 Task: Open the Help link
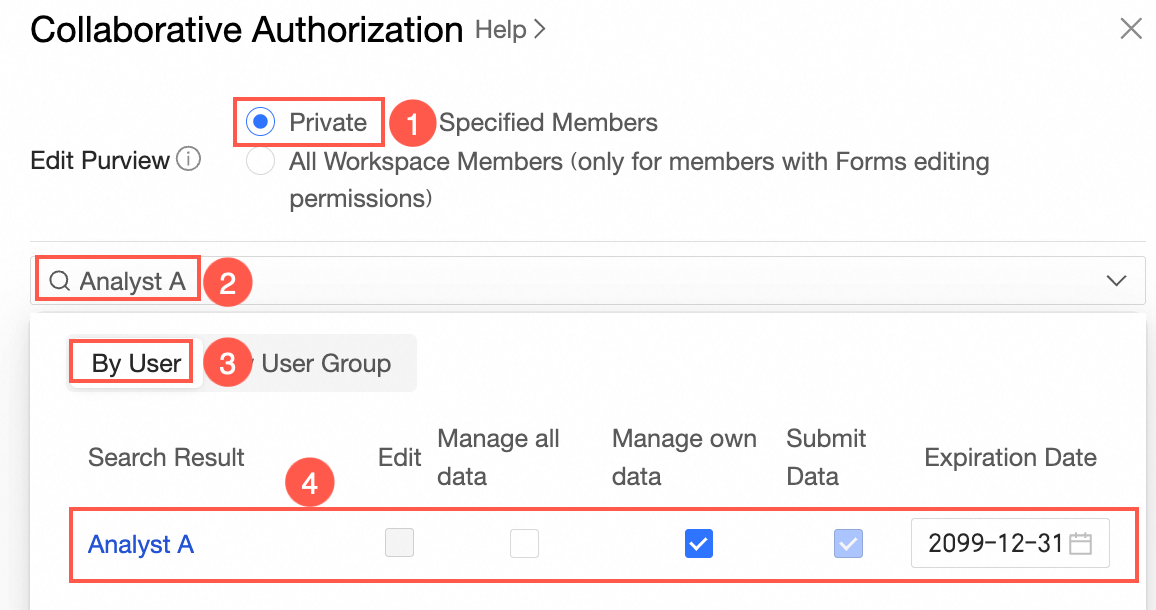[x=500, y=30]
